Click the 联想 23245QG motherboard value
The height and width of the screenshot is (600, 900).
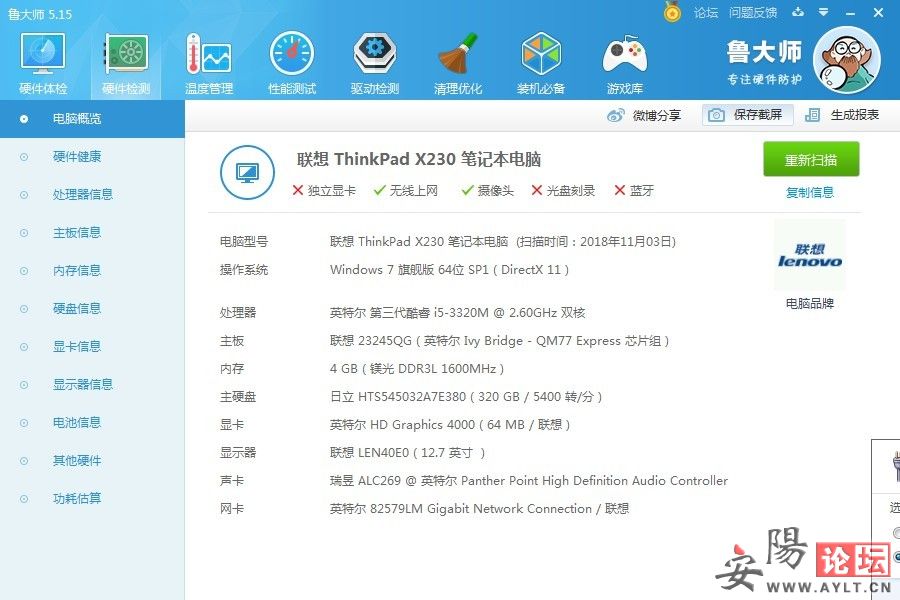click(499, 341)
